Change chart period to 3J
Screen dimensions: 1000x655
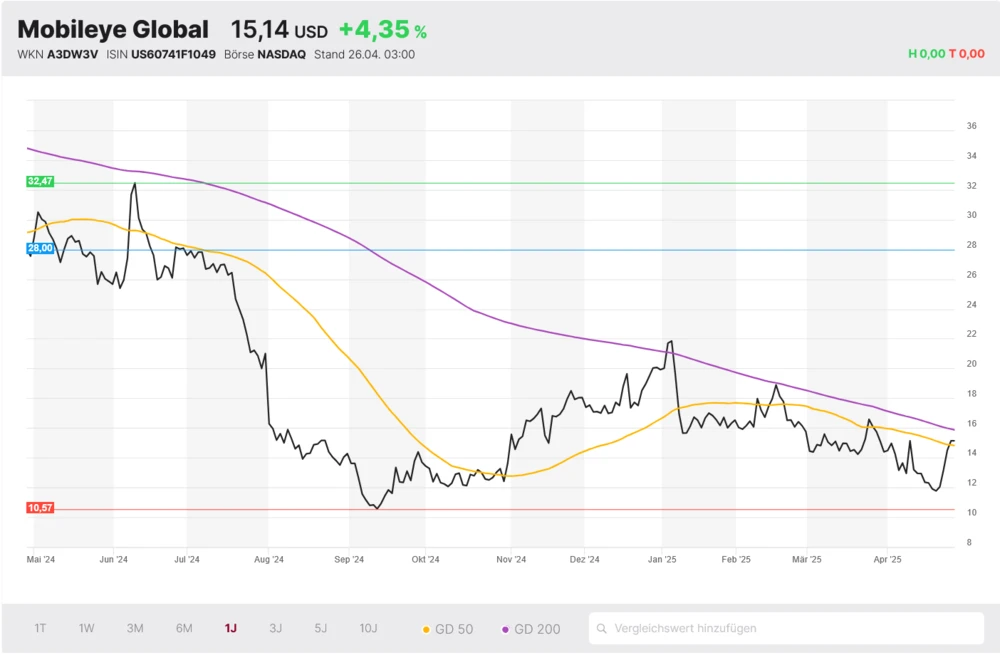[276, 629]
